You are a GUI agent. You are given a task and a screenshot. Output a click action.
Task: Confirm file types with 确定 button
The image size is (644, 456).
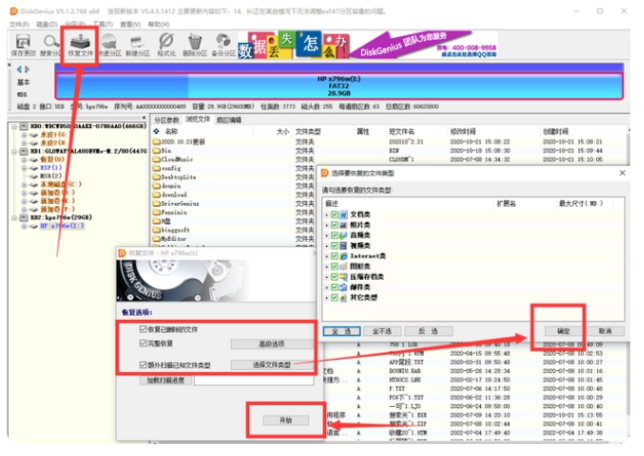563,331
